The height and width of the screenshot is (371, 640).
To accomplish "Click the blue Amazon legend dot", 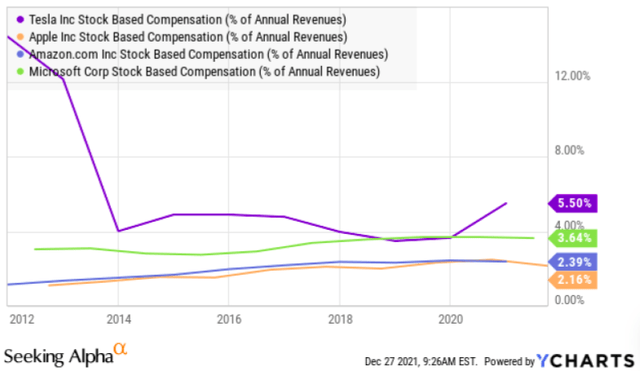I will coord(20,54).
